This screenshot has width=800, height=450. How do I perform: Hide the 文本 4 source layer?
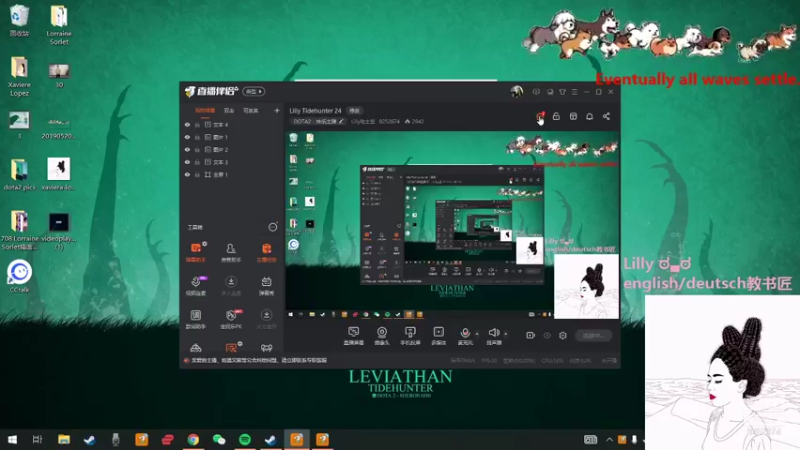coord(187,124)
